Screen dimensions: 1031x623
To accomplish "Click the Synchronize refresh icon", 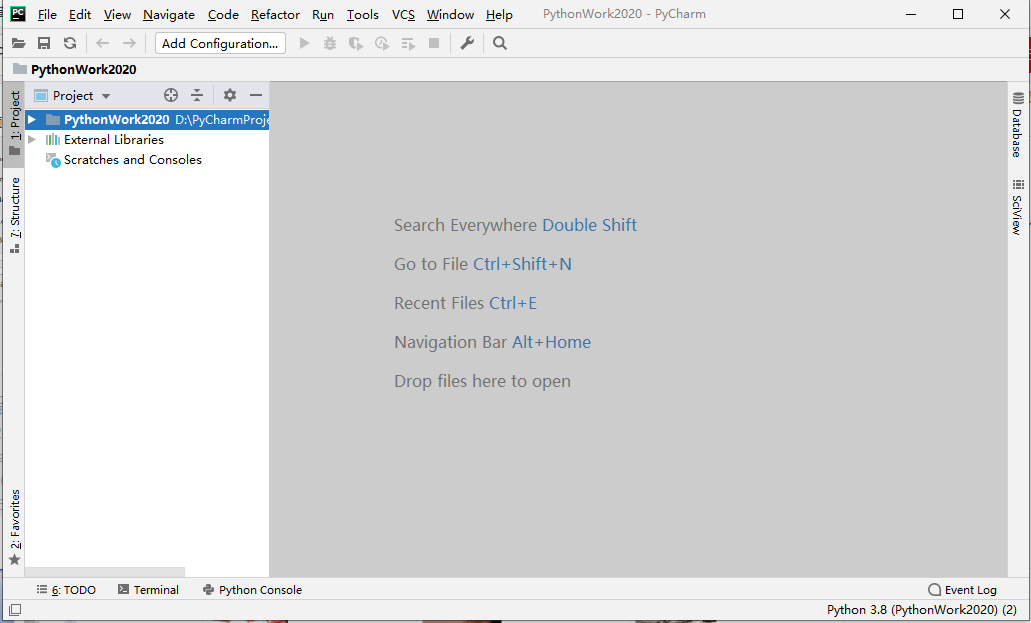I will coord(70,43).
